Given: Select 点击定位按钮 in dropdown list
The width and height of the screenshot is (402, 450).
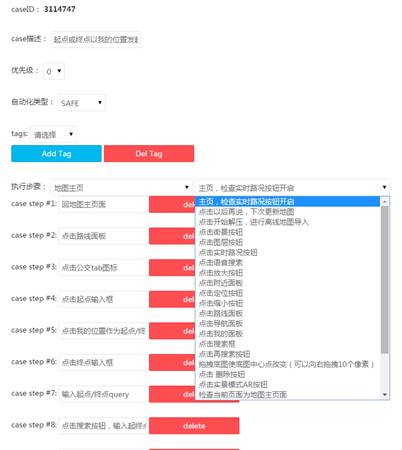Looking at the screenshot, I should click(x=221, y=293).
